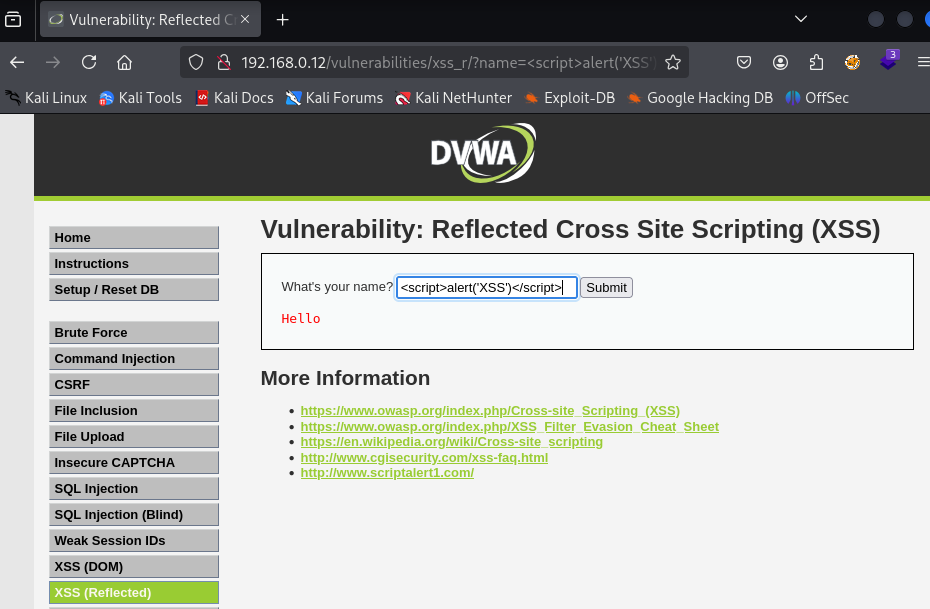Open the File Inclusion page

[134, 411]
